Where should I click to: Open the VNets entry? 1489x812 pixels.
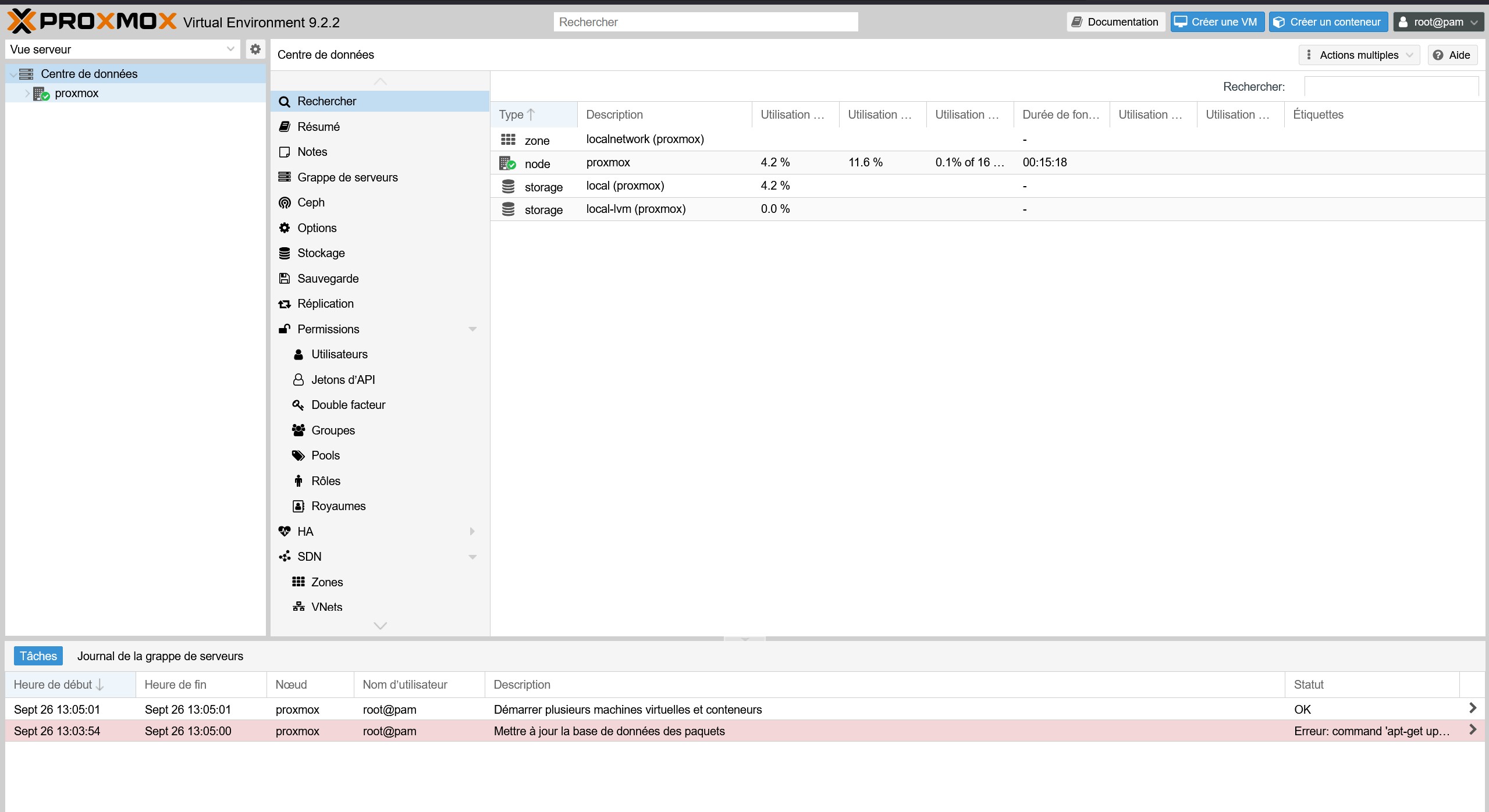pos(379,607)
